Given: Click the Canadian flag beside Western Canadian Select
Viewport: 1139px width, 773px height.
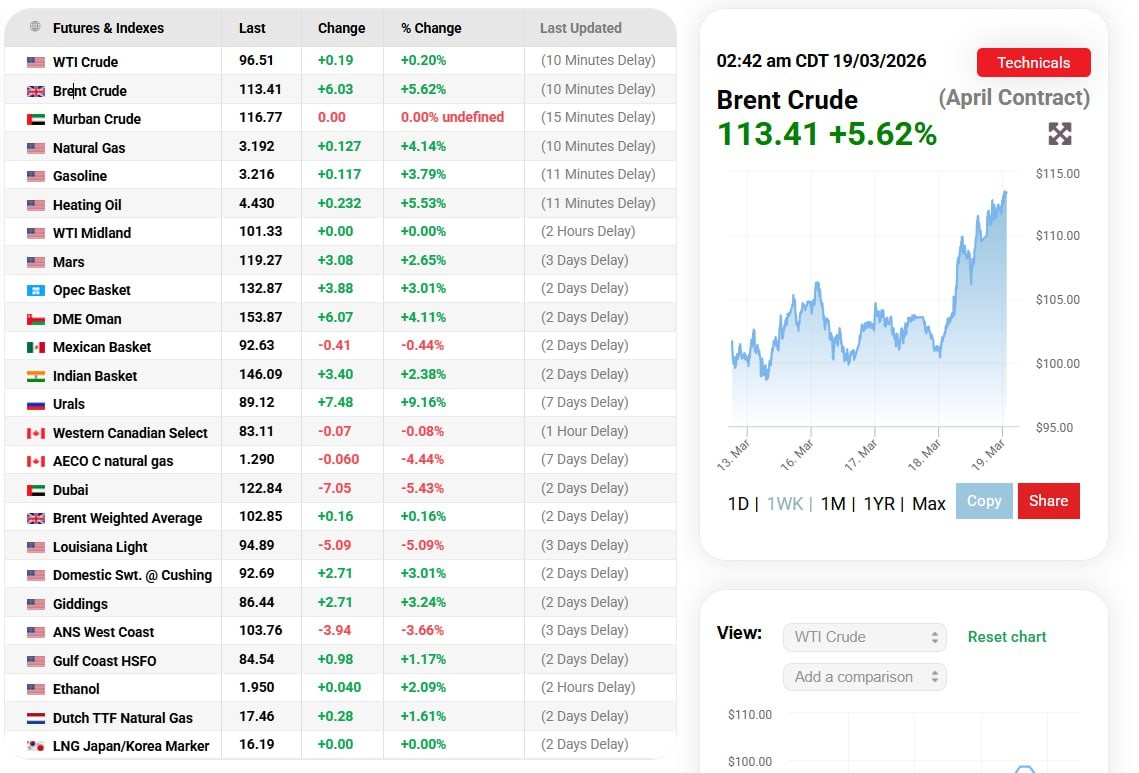Looking at the screenshot, I should (36, 433).
